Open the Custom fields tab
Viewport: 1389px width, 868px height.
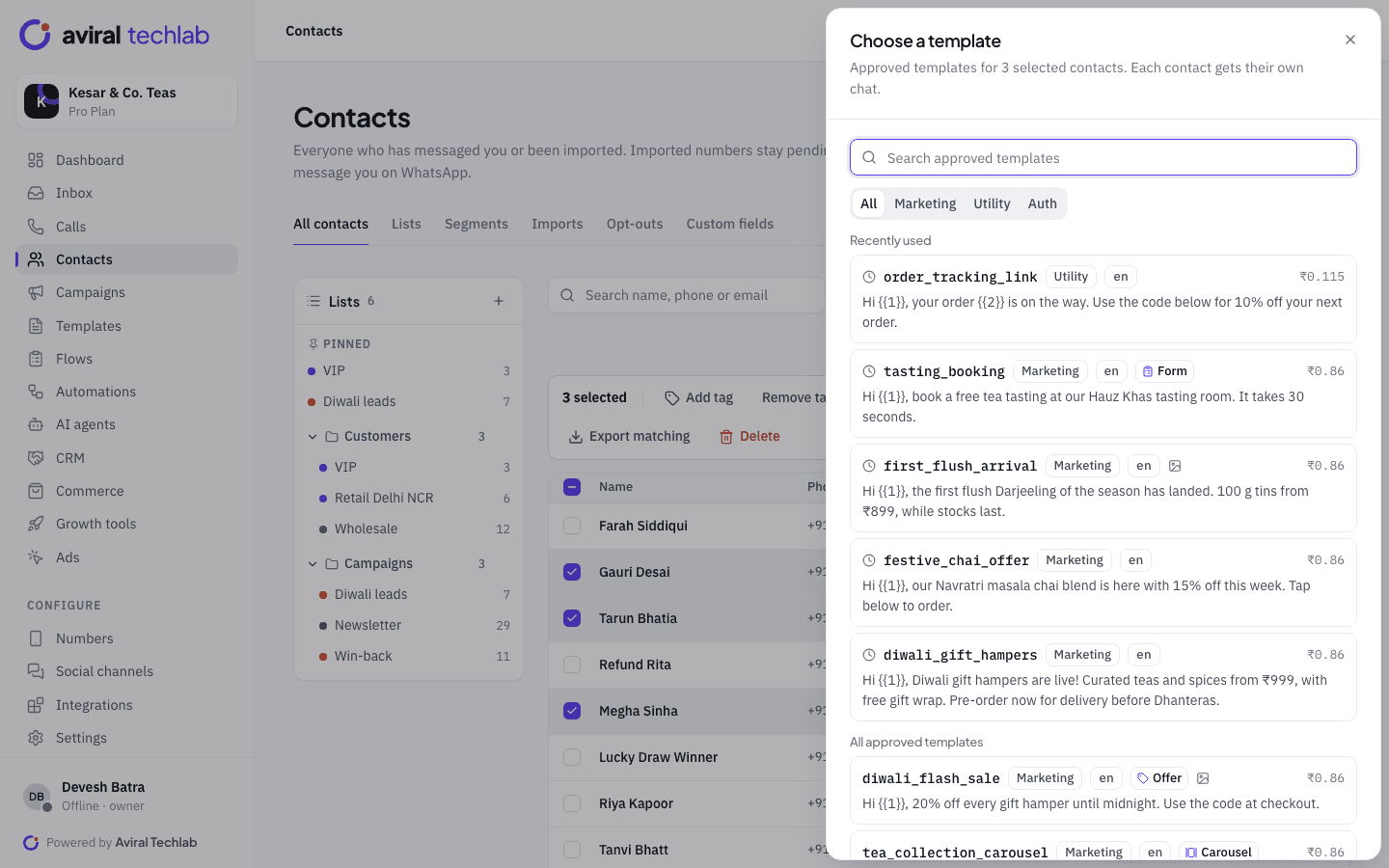tap(730, 224)
